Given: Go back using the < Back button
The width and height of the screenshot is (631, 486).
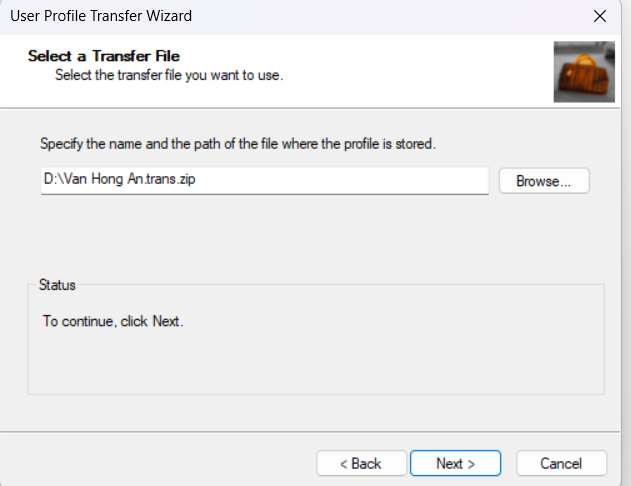Looking at the screenshot, I should (x=361, y=463).
